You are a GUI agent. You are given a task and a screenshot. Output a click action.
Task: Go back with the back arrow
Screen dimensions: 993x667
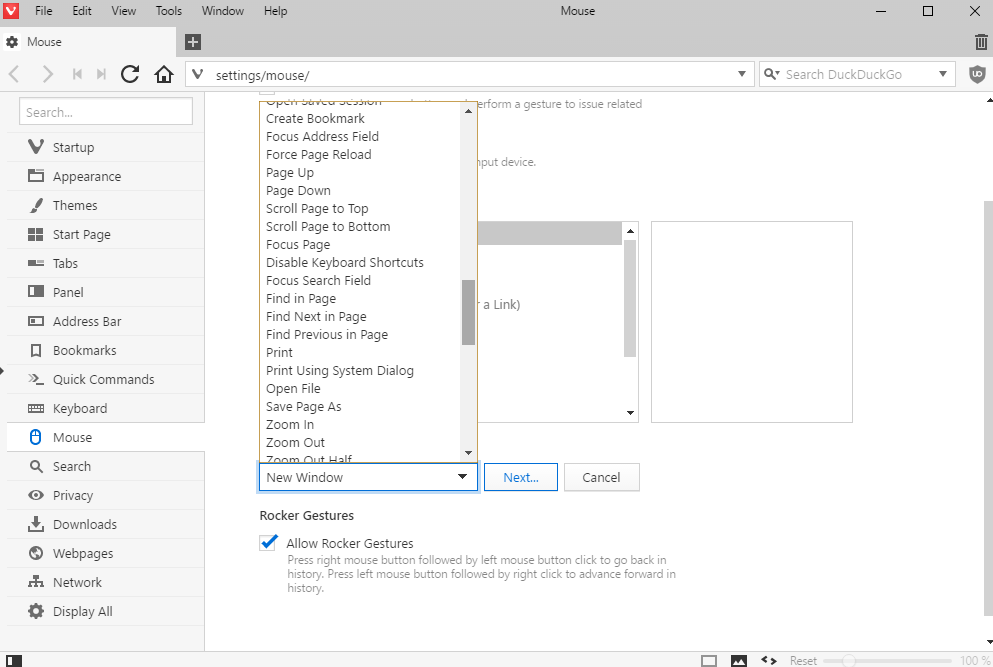15,75
